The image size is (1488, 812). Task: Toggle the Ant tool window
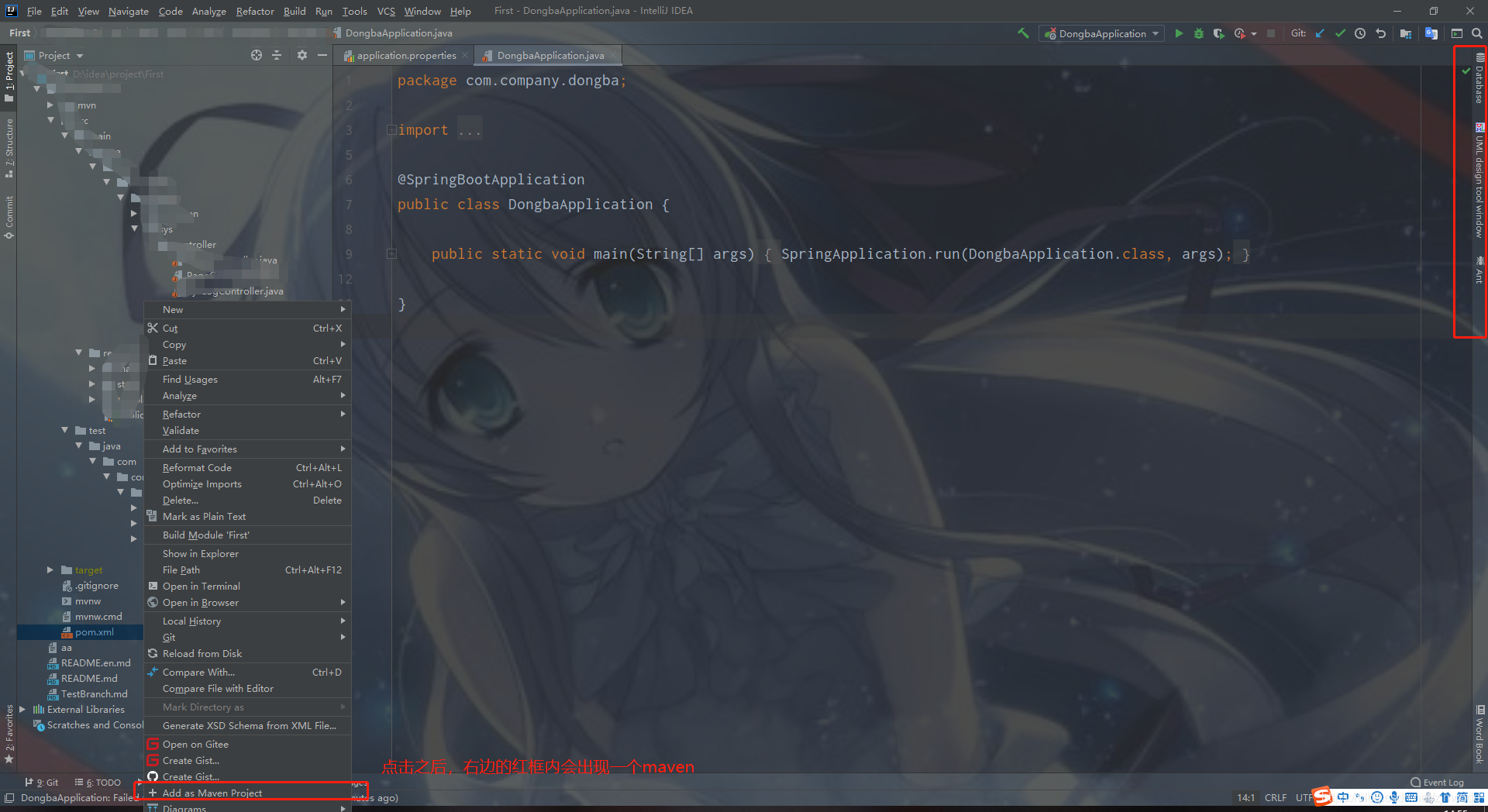point(1479,270)
